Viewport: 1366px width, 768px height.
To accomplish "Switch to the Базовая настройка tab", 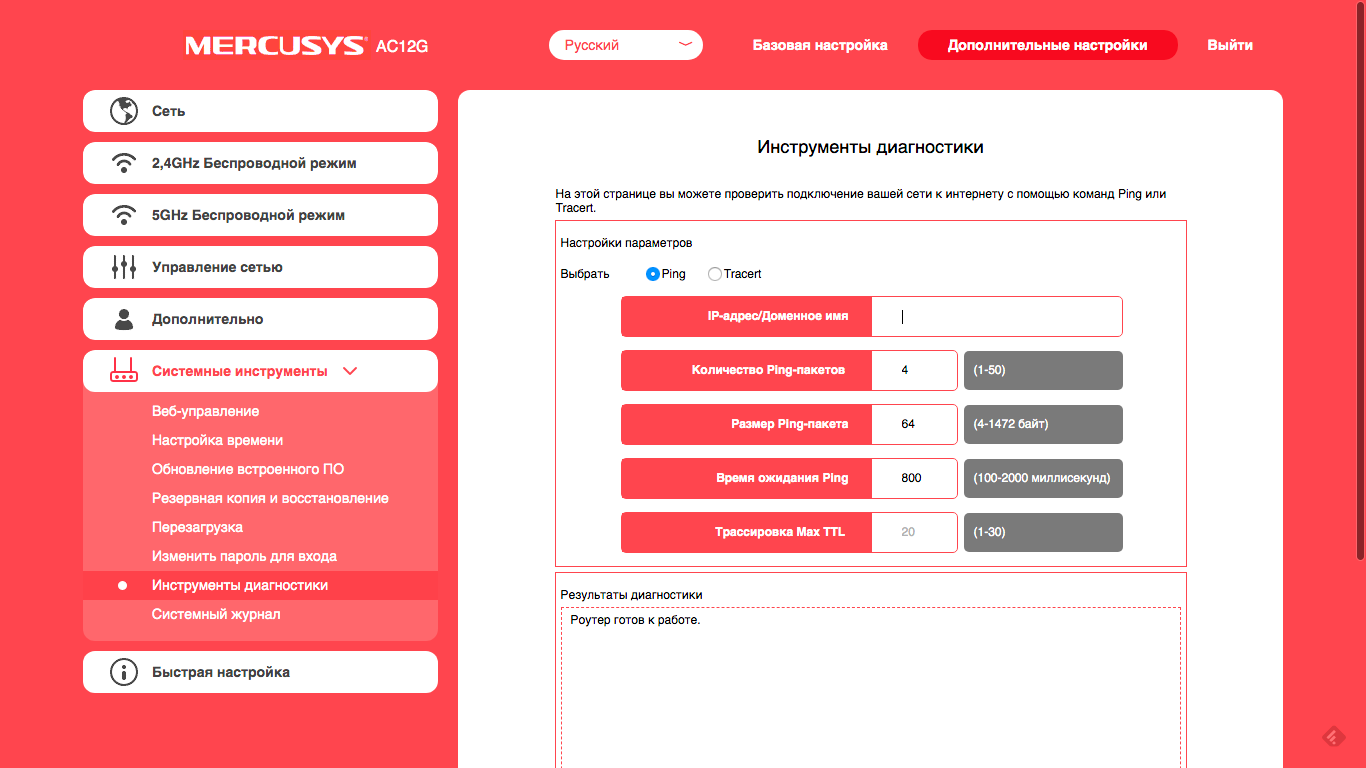I will pyautogui.click(x=820, y=45).
